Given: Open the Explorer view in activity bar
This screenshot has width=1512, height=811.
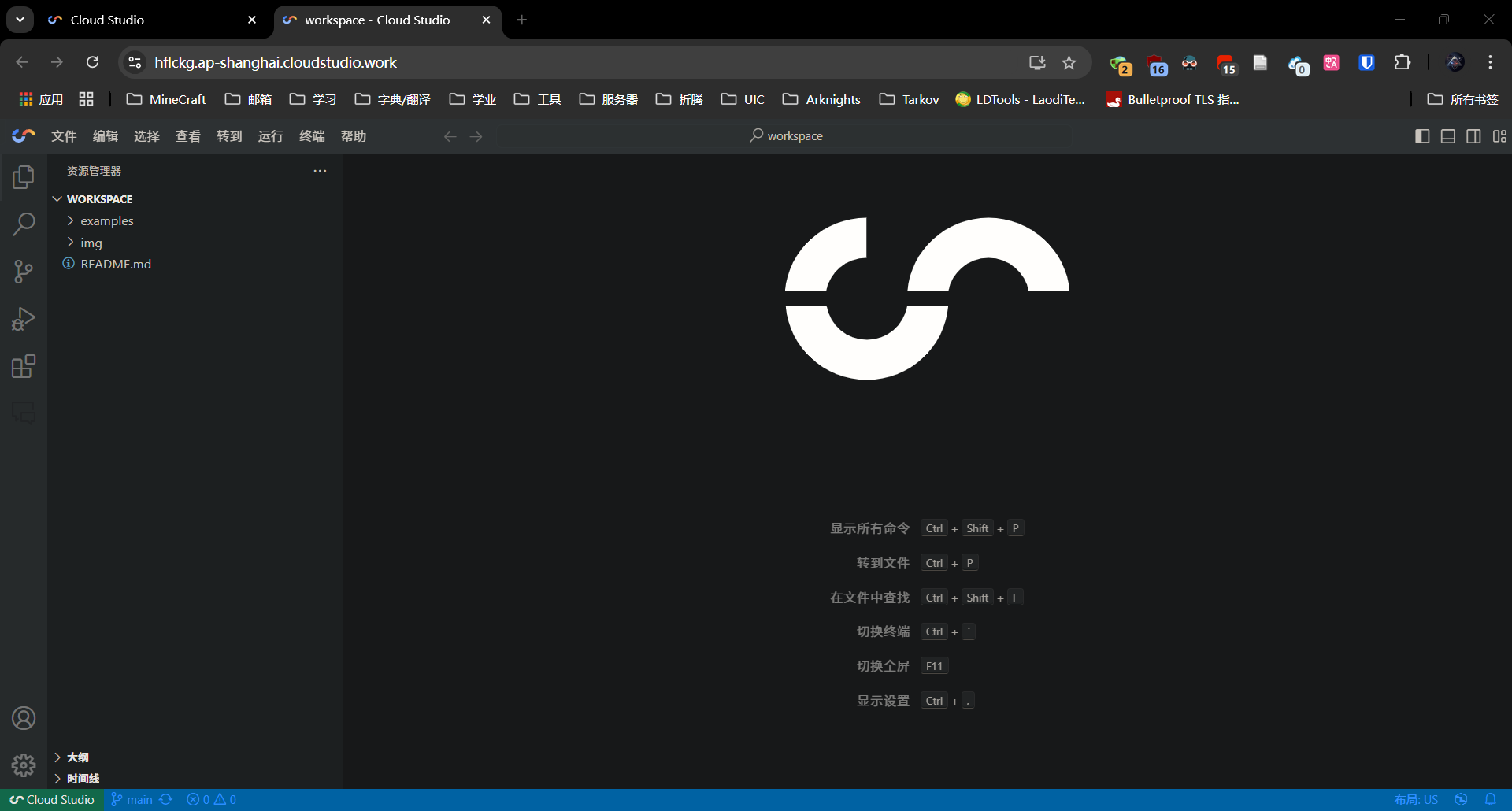Looking at the screenshot, I should coord(24,177).
